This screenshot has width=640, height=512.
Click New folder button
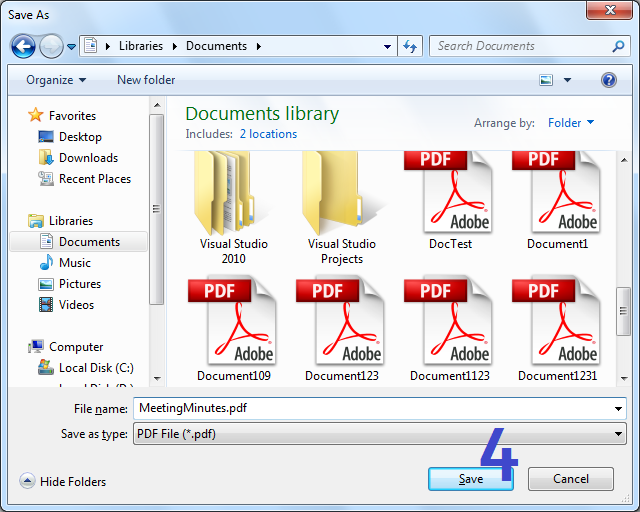click(146, 80)
